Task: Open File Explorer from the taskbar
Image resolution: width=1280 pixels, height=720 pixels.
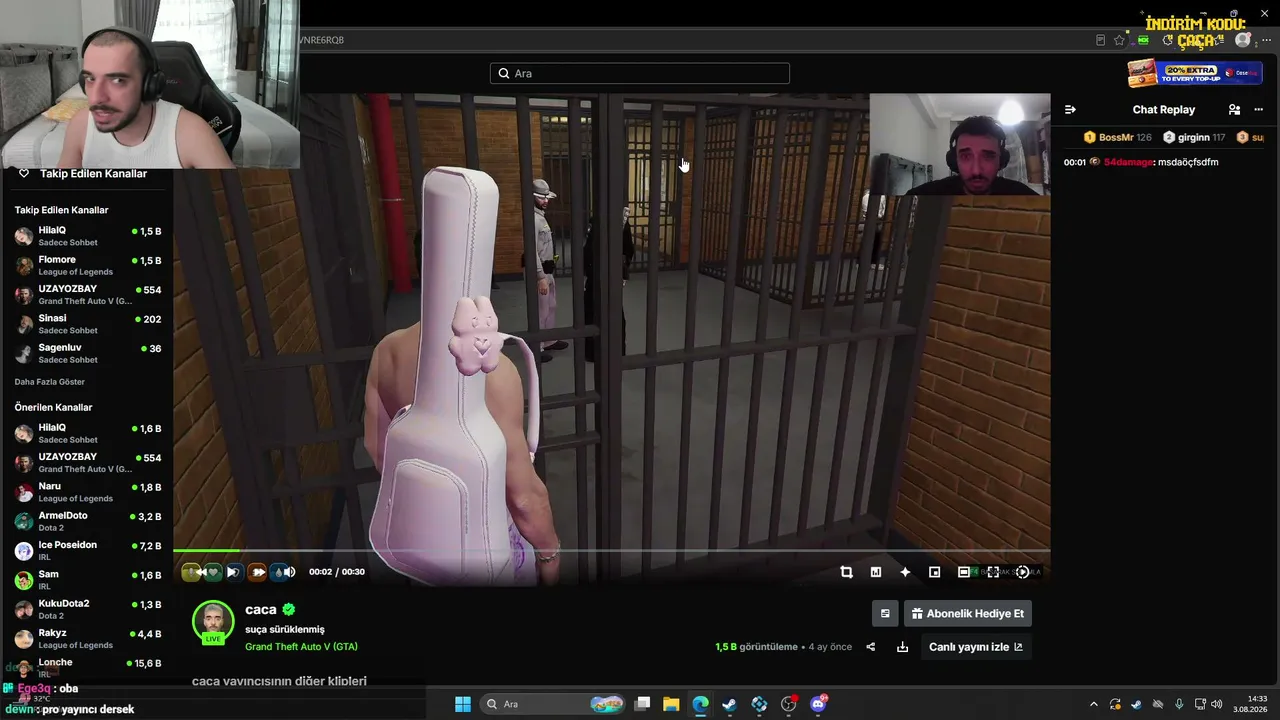Action: coord(671,704)
